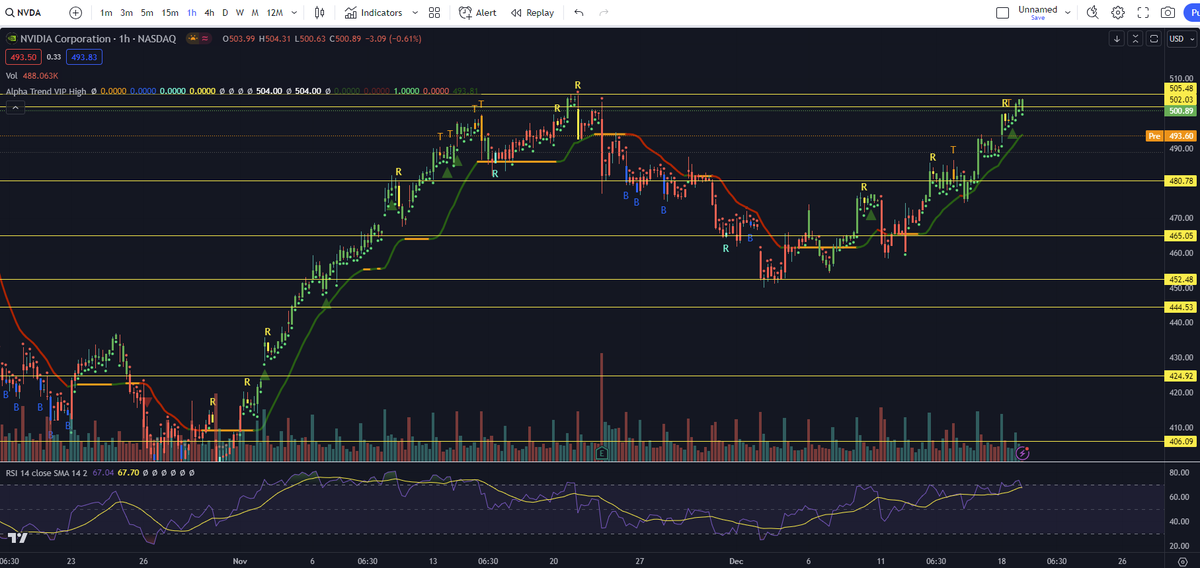This screenshot has height=568, width=1200.
Task: Select the 3m timeframe
Action: pos(126,13)
